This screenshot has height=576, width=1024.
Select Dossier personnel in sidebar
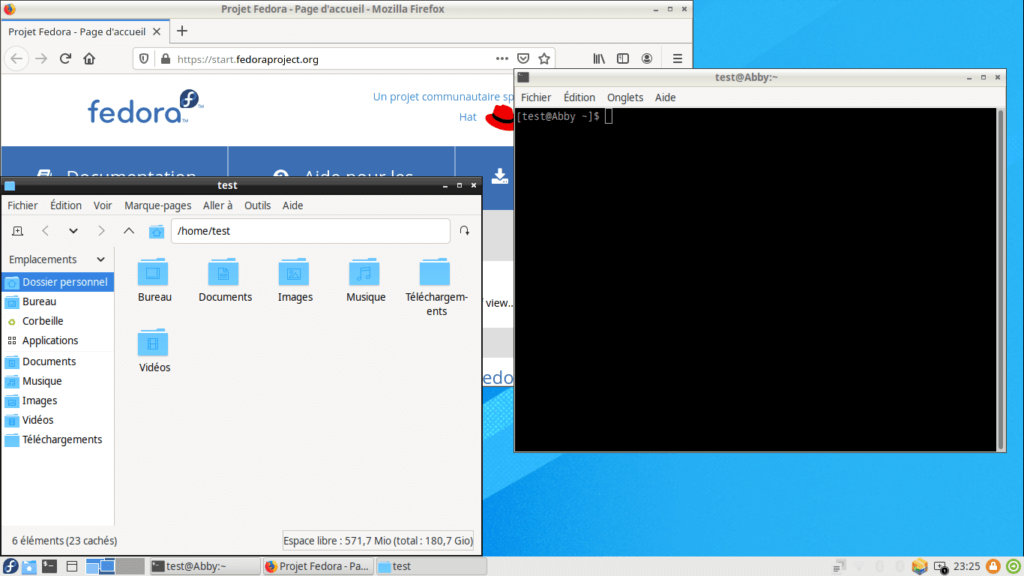[x=58, y=282]
